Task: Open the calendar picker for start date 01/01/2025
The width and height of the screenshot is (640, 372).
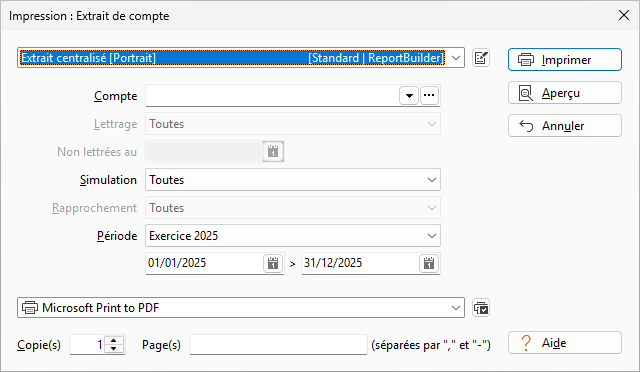Action: [273, 263]
